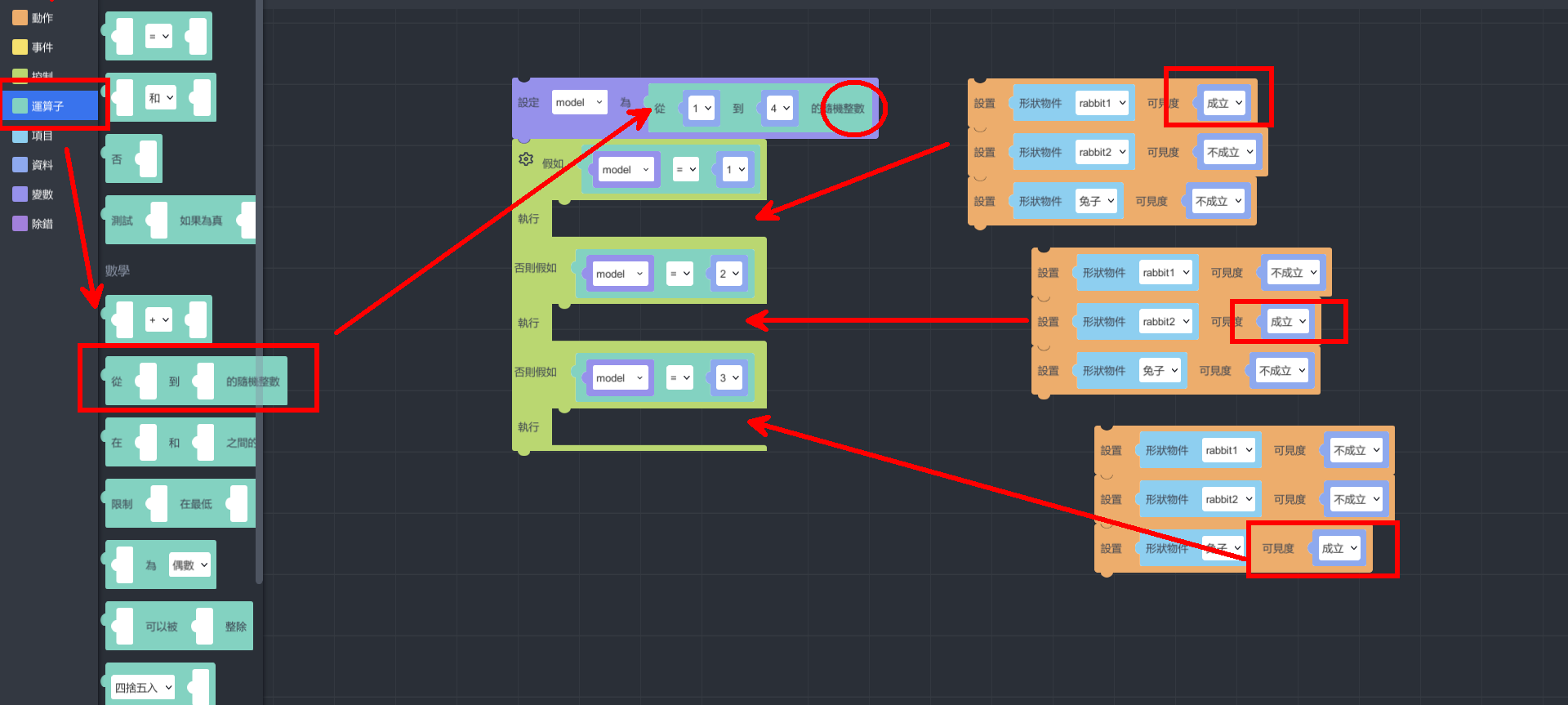The image size is (1568, 705).
Task: Open the 除錯 category
Action: pyautogui.click(x=42, y=224)
